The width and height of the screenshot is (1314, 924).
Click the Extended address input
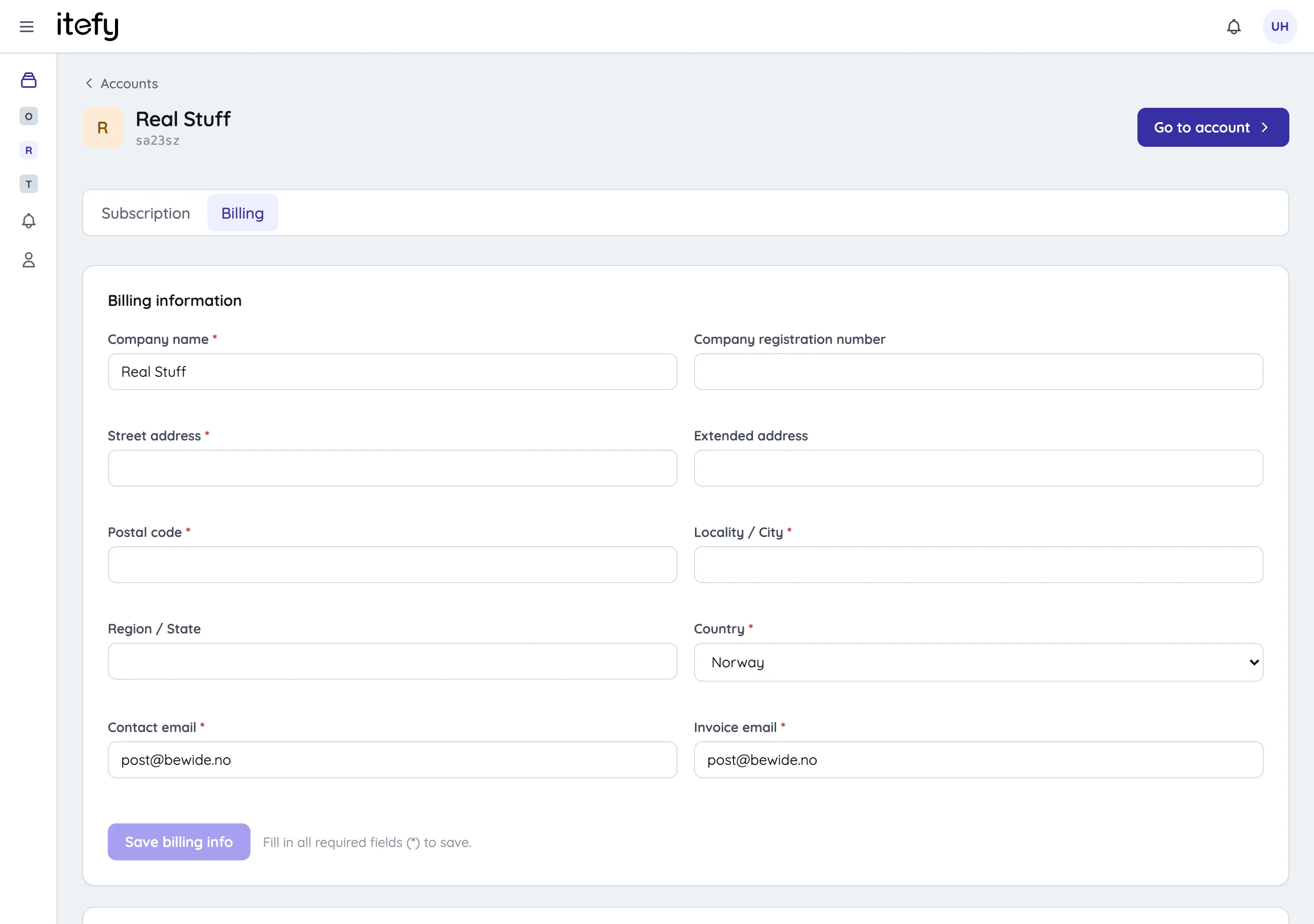[x=978, y=468]
